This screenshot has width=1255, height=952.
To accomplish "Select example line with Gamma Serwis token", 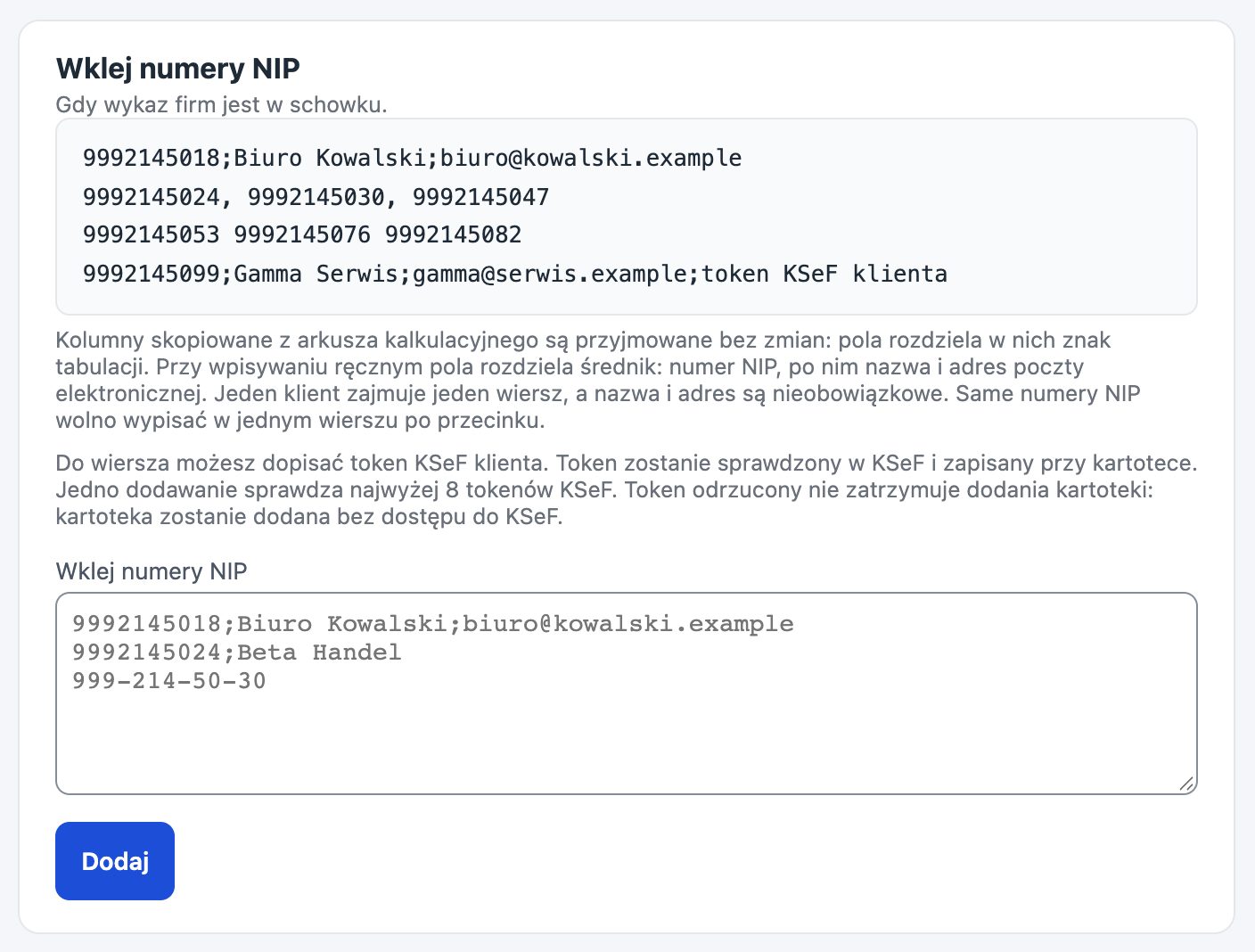I will click(515, 273).
